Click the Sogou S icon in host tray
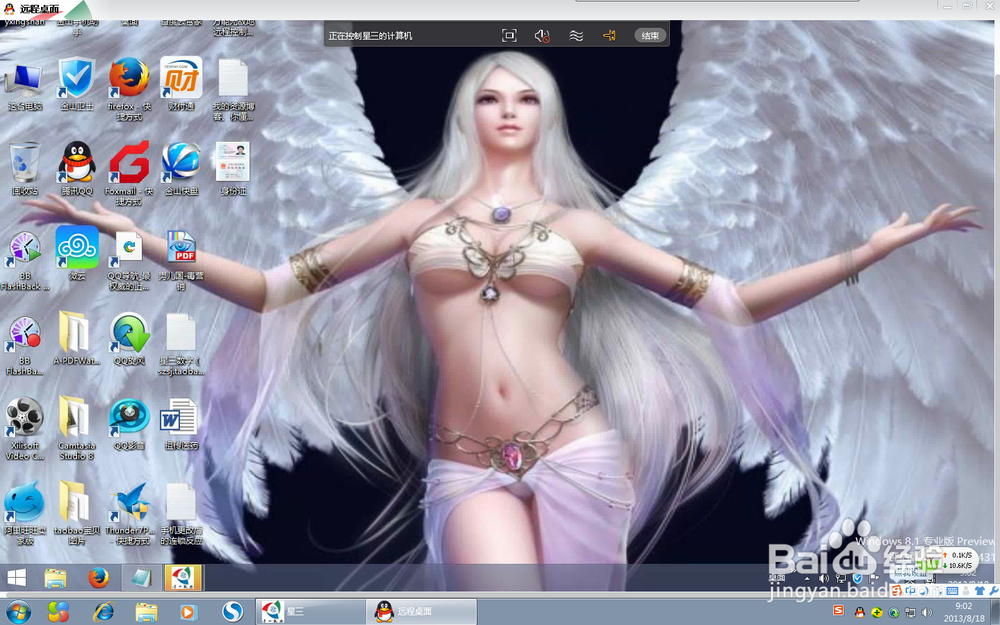The height and width of the screenshot is (625, 1000). [x=838, y=610]
